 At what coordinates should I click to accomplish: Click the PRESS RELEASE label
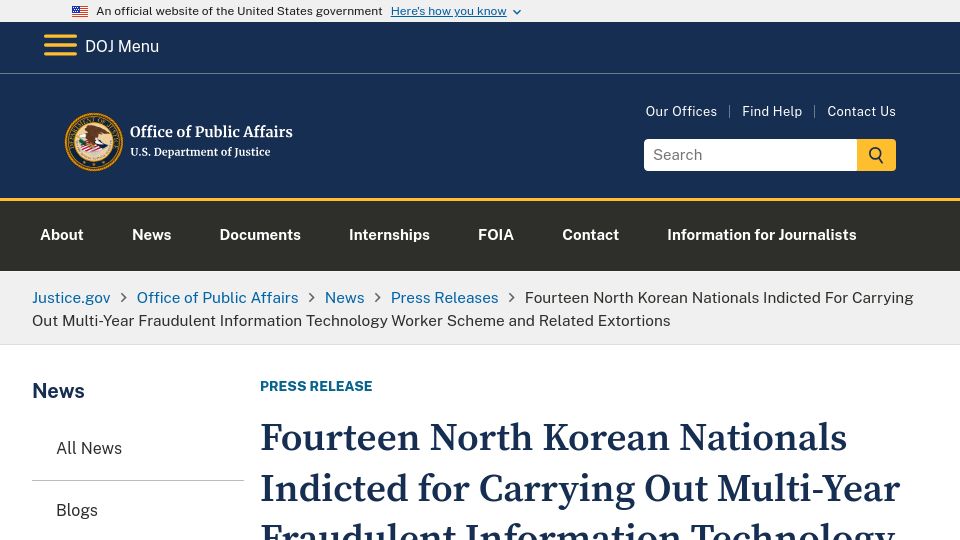pos(316,386)
